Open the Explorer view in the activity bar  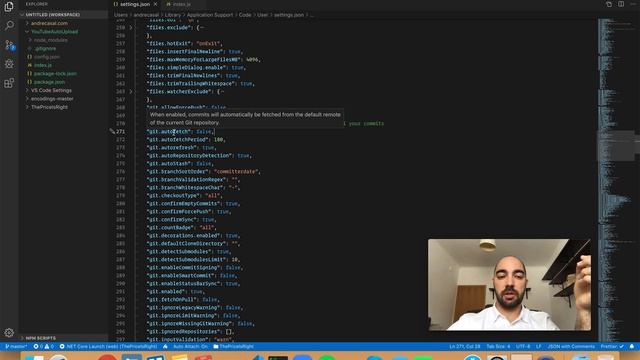tap(9, 7)
